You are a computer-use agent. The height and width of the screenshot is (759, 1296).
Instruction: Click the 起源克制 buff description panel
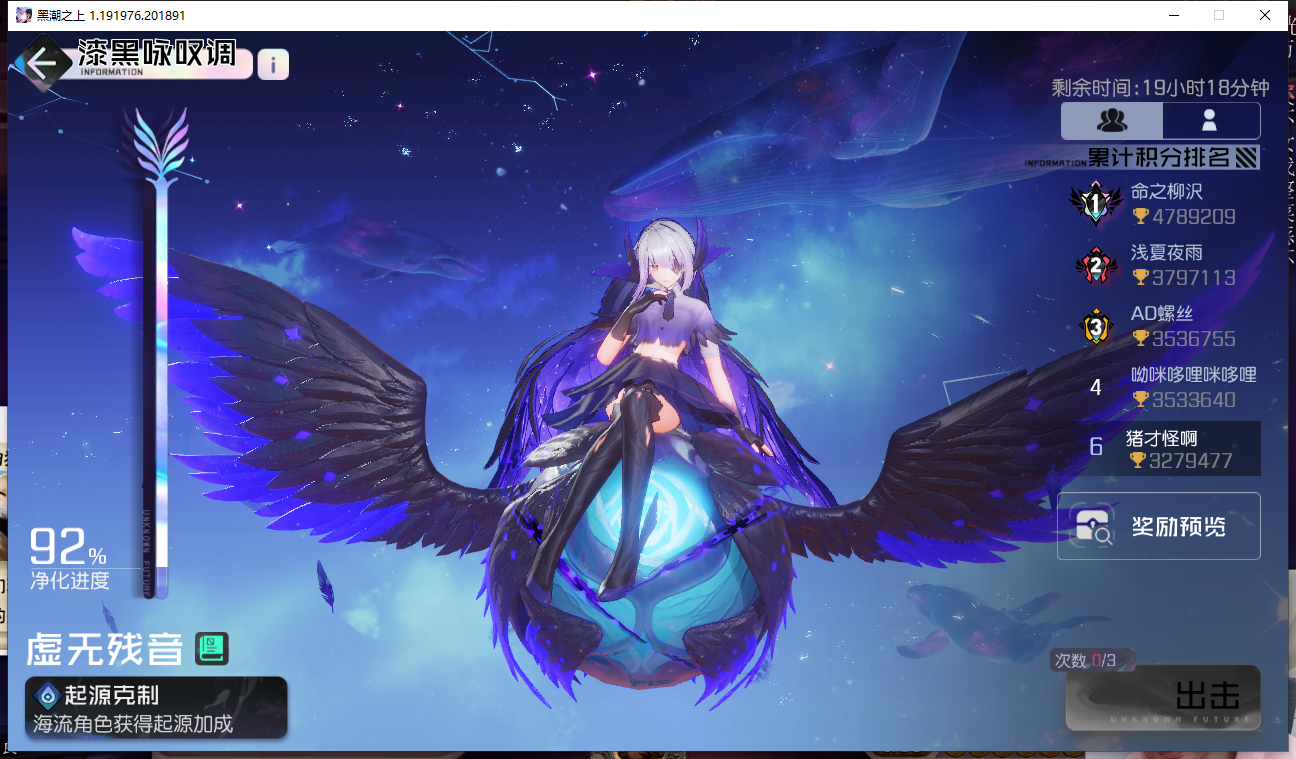[156, 709]
